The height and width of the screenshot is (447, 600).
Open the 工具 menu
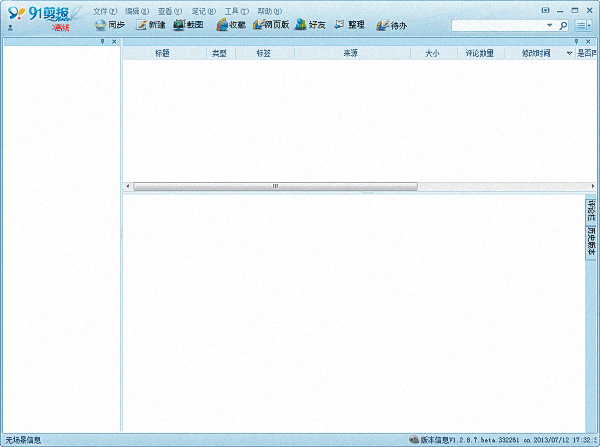click(x=236, y=11)
